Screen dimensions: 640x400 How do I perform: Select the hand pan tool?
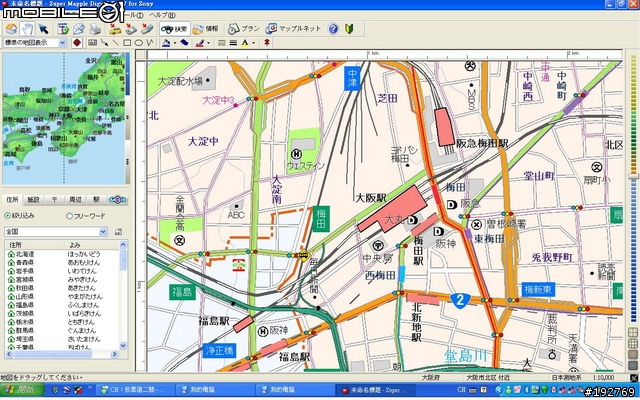(x=27, y=29)
